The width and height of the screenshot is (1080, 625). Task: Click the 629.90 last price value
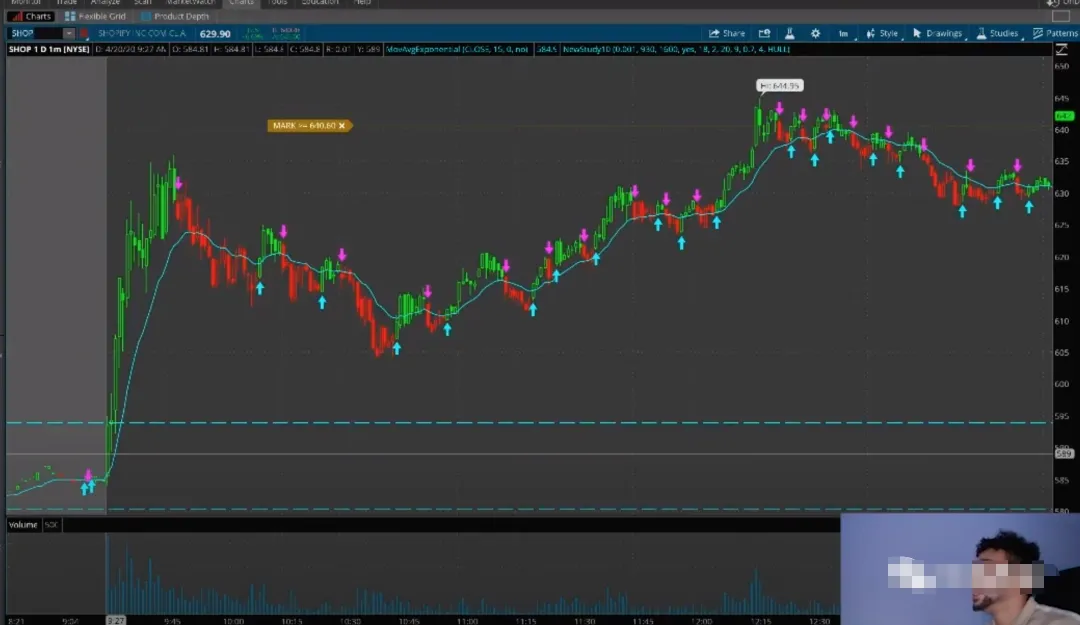215,33
